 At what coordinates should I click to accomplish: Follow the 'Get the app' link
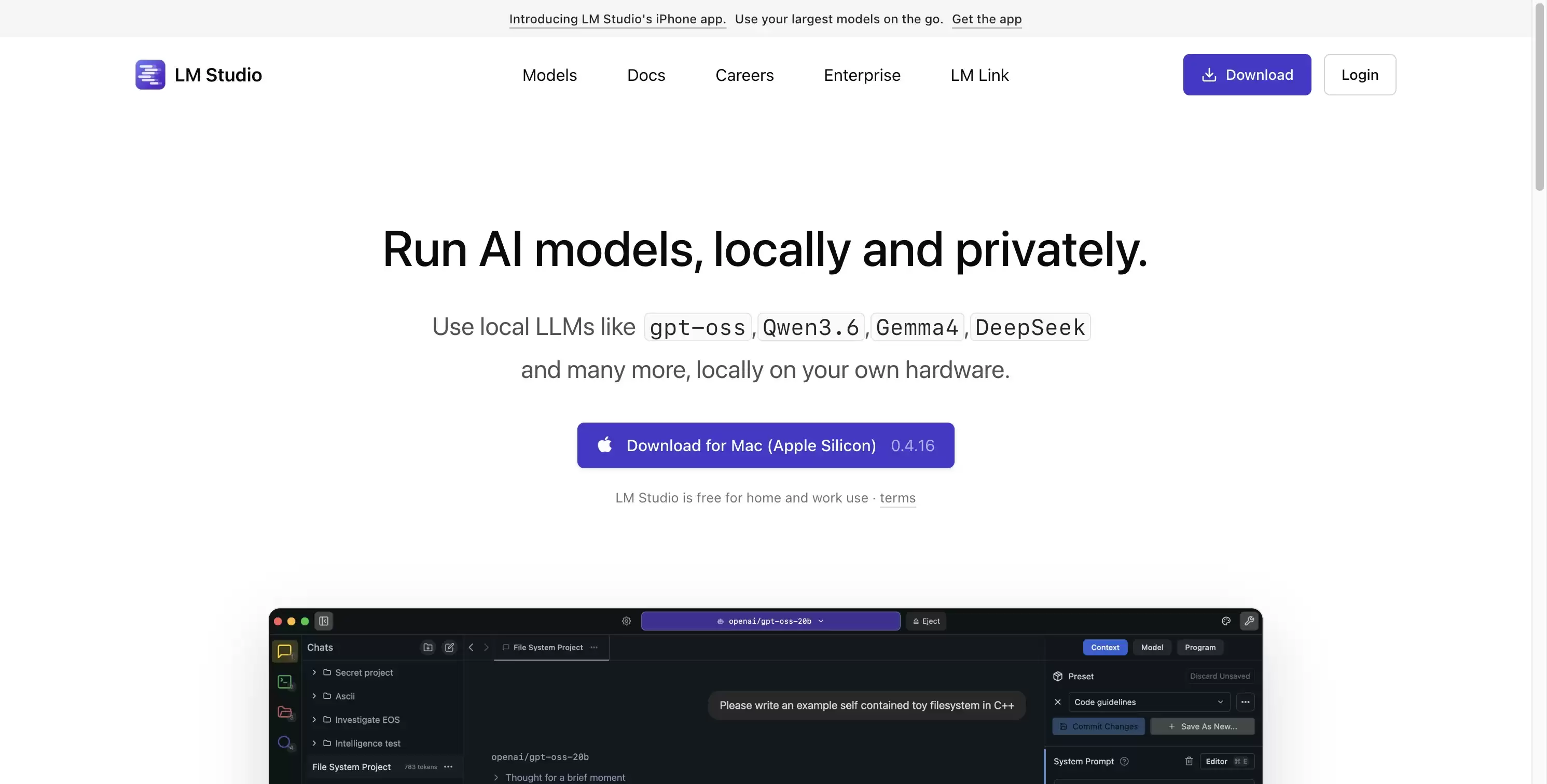point(987,19)
